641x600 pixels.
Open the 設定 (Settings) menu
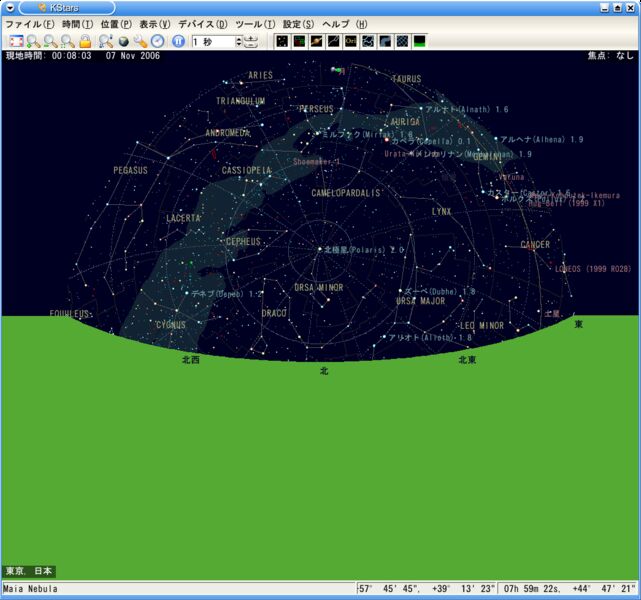coord(298,23)
